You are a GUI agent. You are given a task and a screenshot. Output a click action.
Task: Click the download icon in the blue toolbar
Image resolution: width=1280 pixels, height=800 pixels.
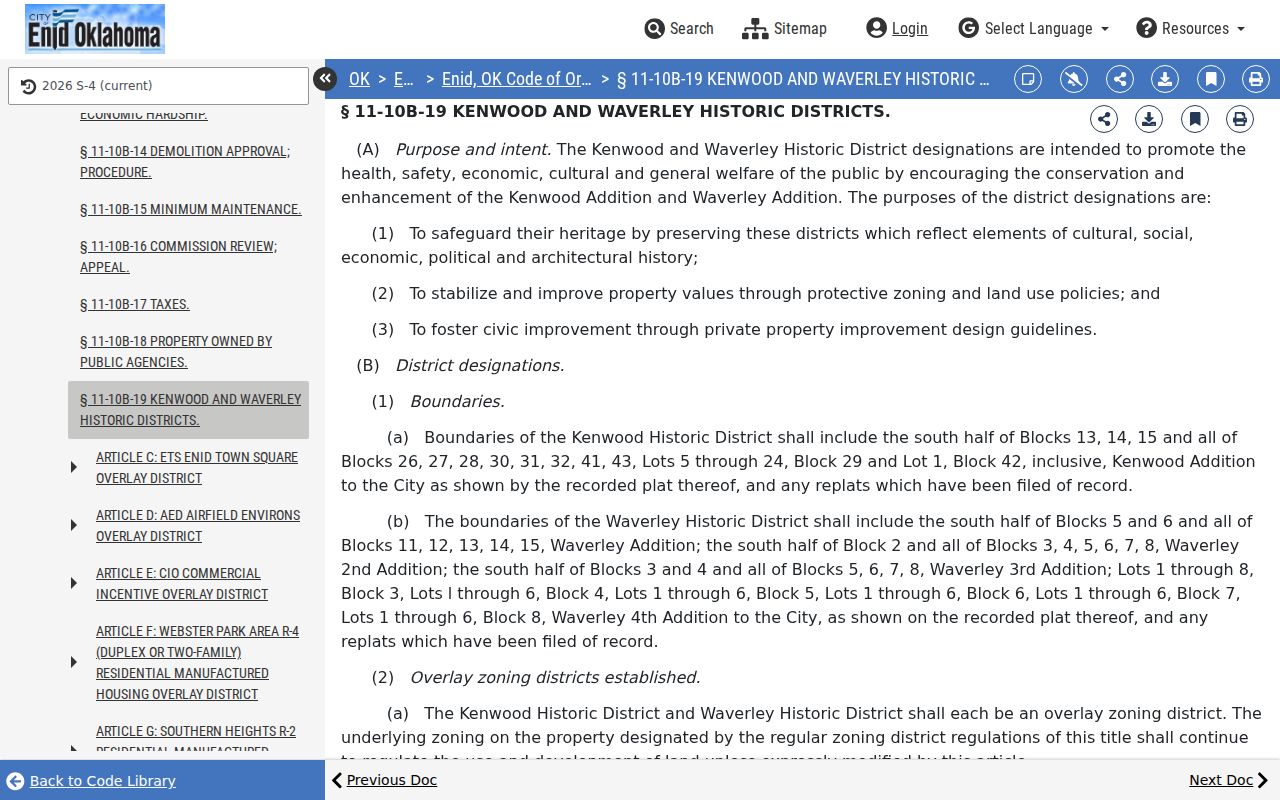click(1165, 79)
